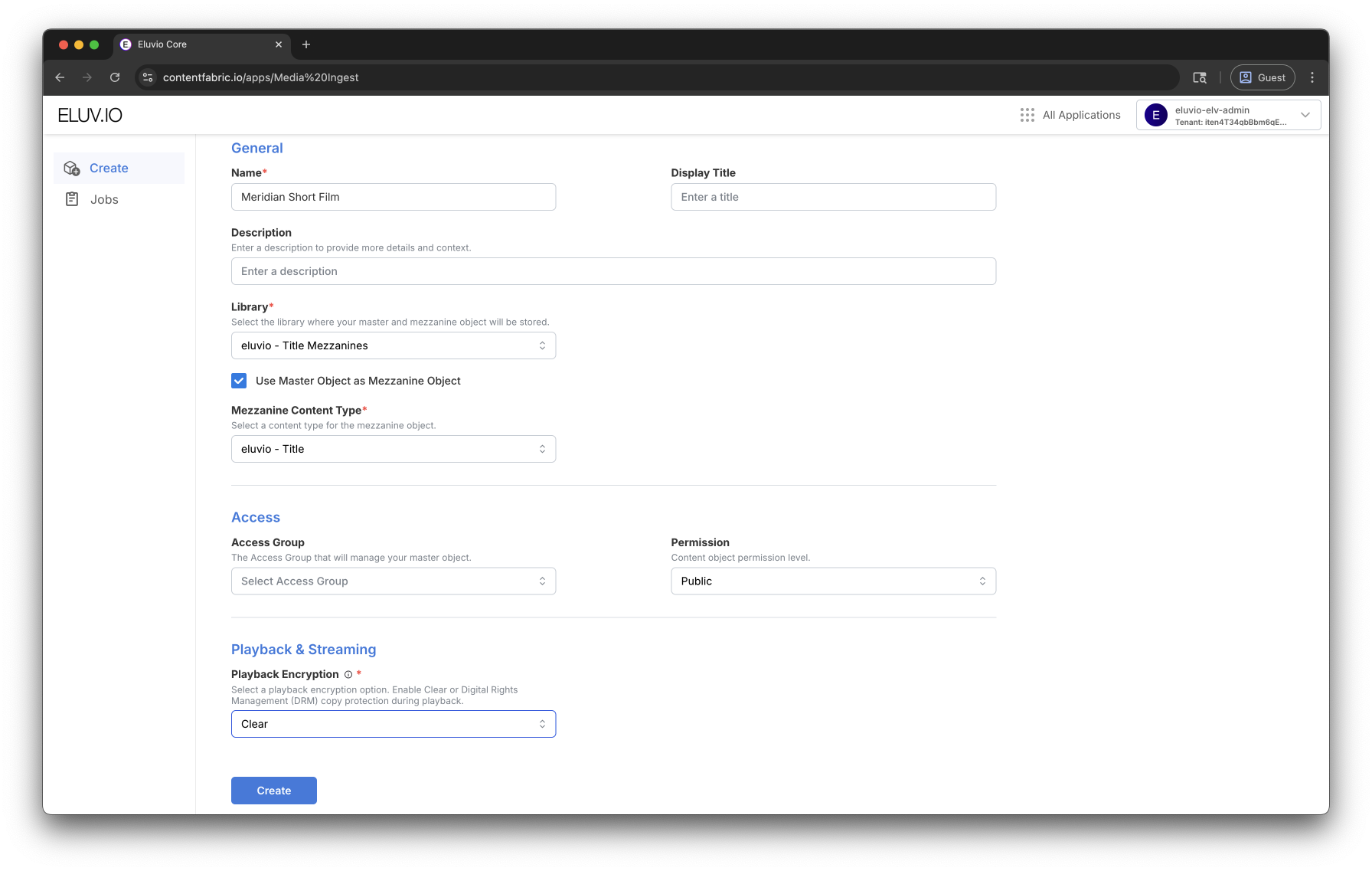Uncheck Use Master Object as Mezzanine Object
1372x871 pixels.
pos(240,381)
